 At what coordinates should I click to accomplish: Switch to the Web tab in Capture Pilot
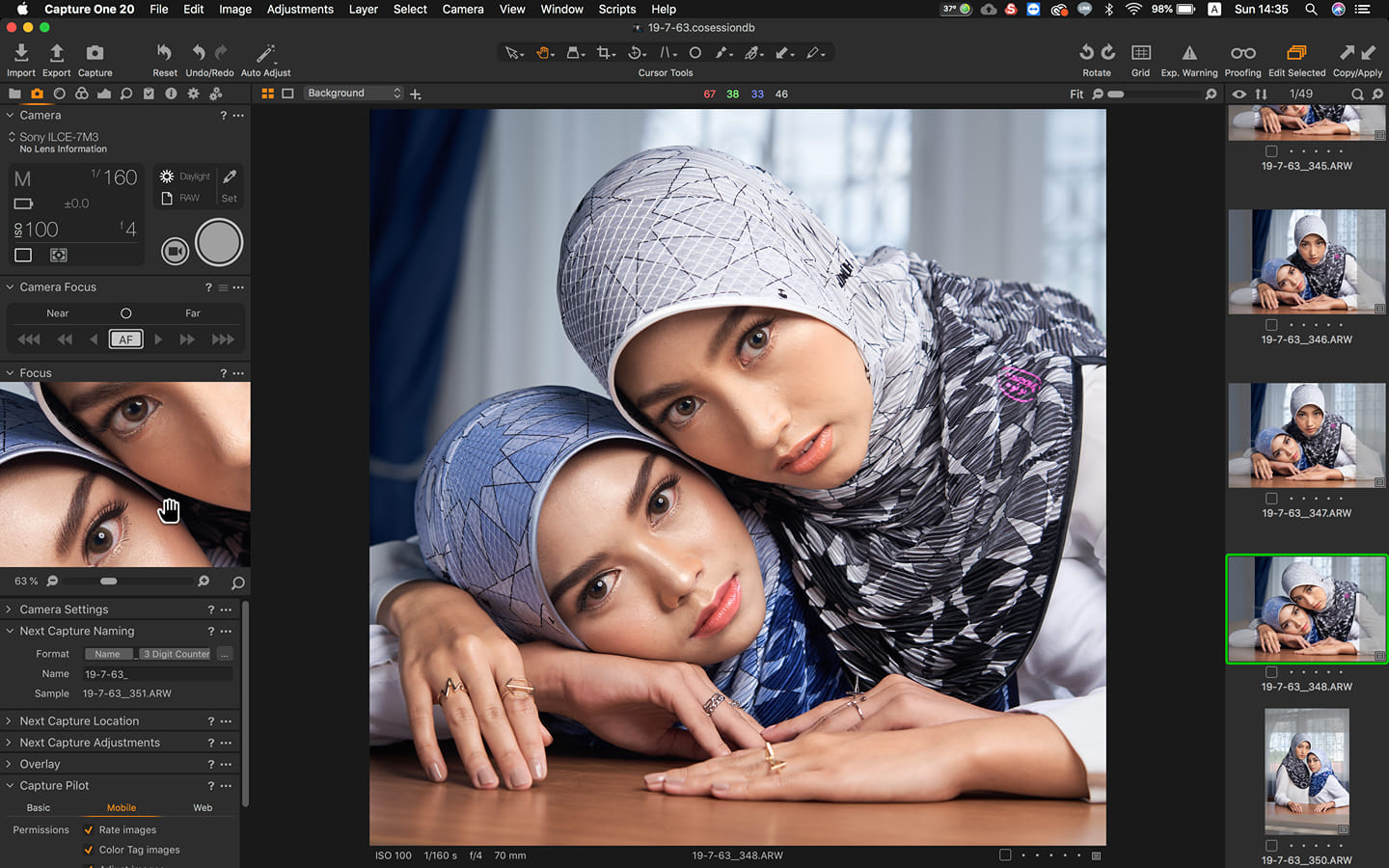pyautogui.click(x=203, y=808)
